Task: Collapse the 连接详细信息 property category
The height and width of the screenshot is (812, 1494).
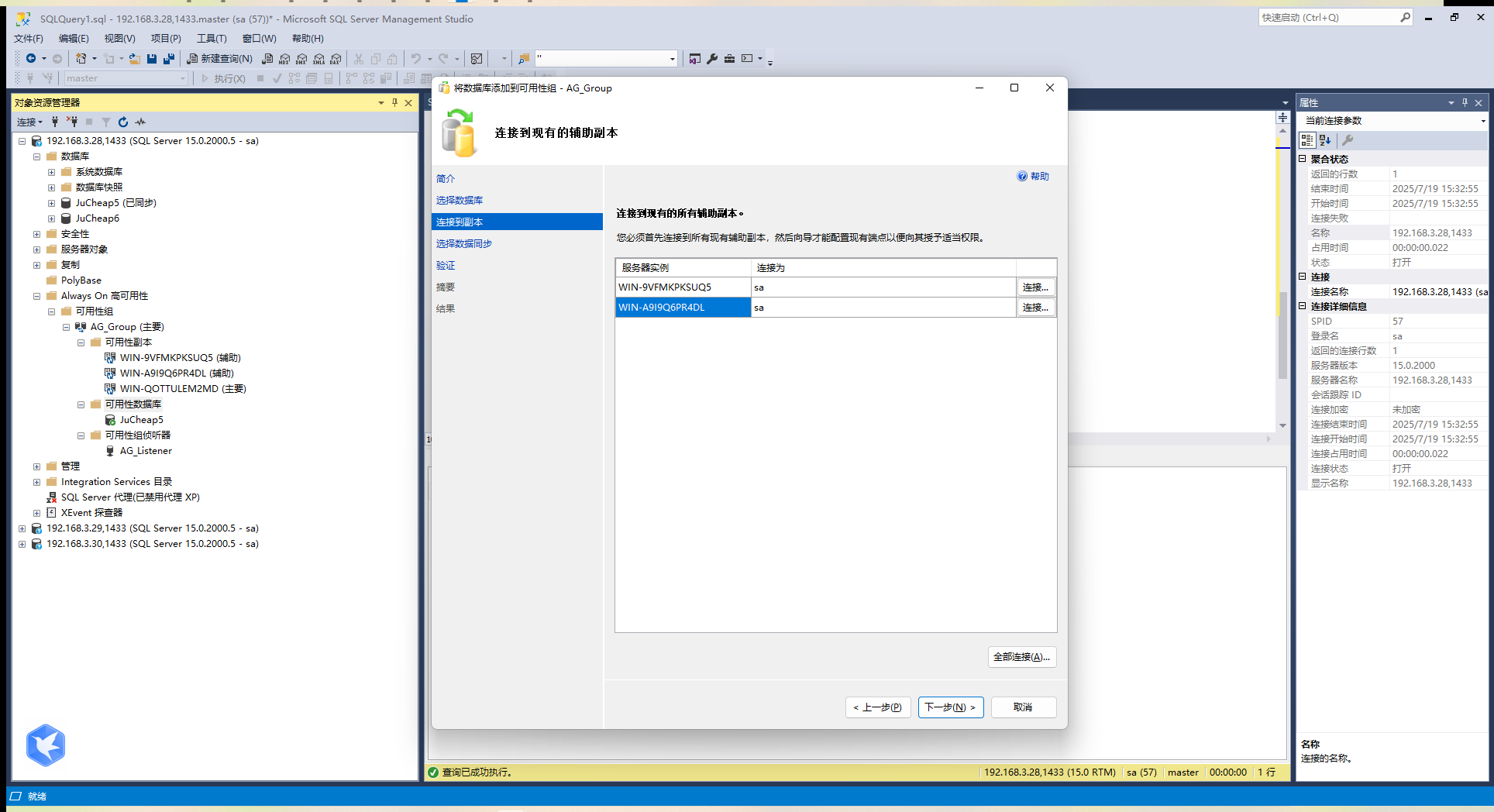Action: tap(1303, 305)
